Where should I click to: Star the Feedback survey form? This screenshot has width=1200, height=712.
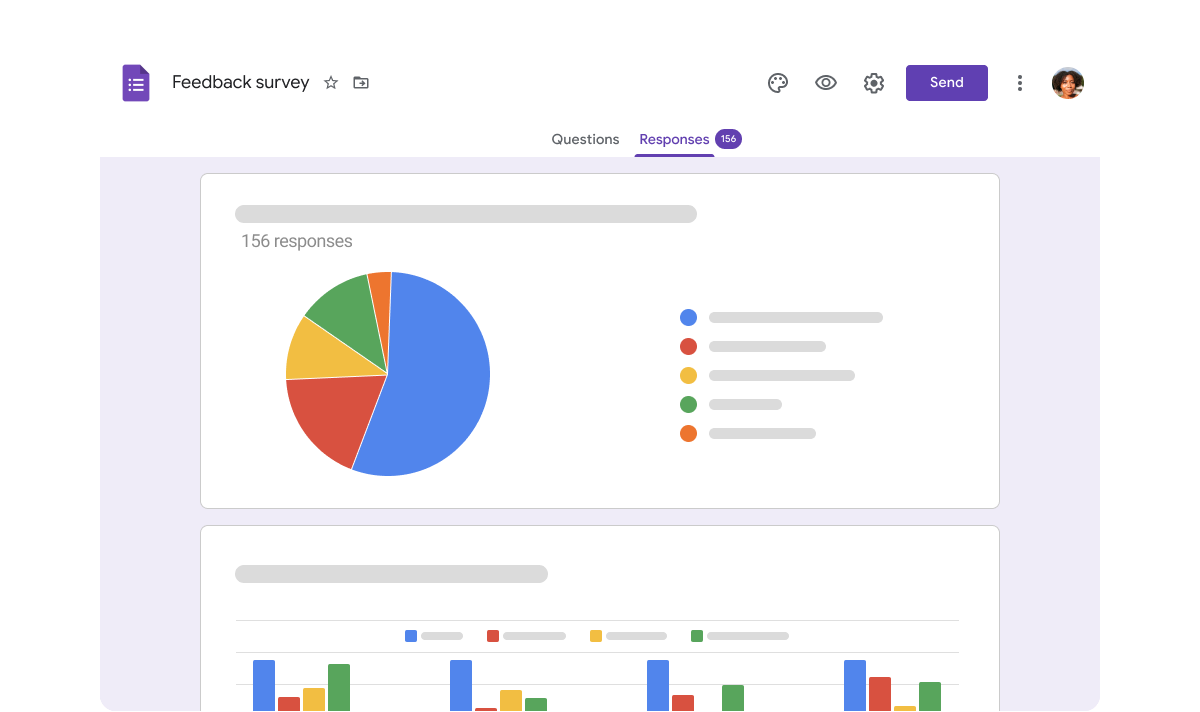[x=331, y=83]
